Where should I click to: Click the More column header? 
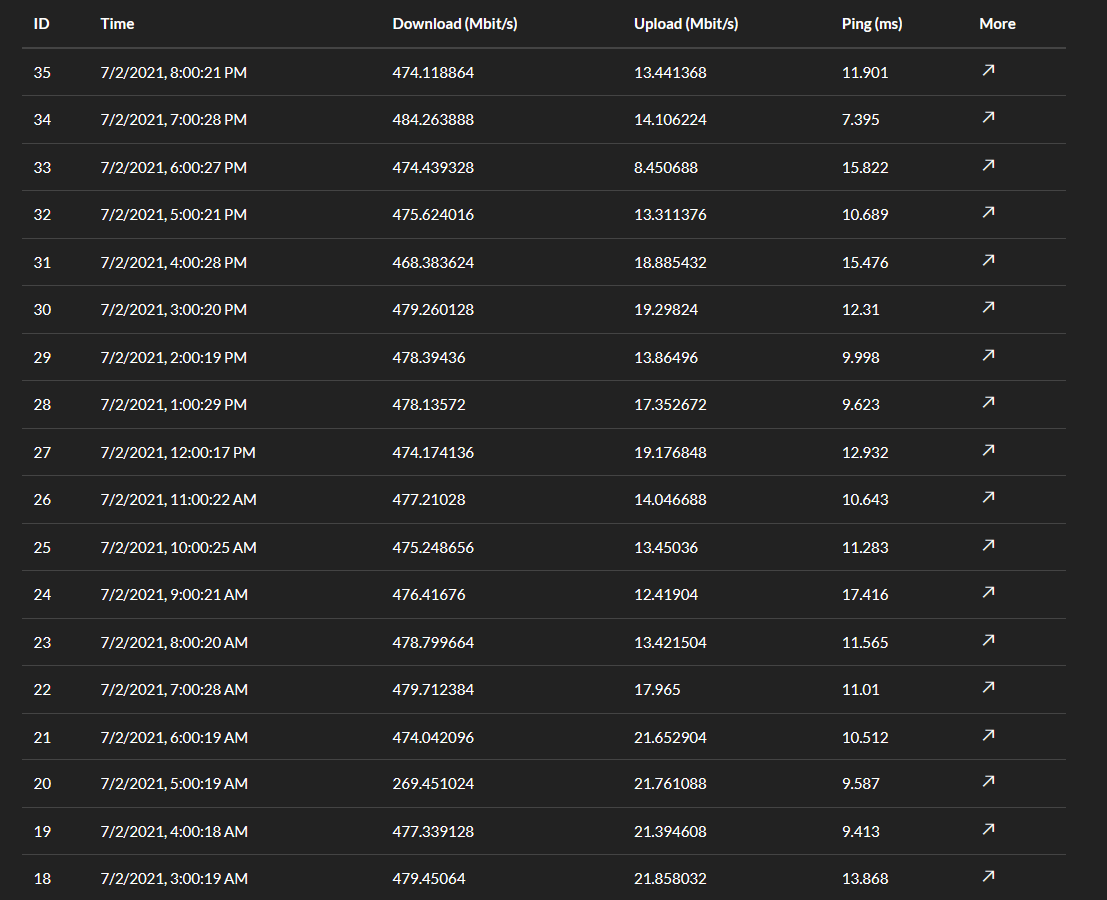click(x=998, y=24)
